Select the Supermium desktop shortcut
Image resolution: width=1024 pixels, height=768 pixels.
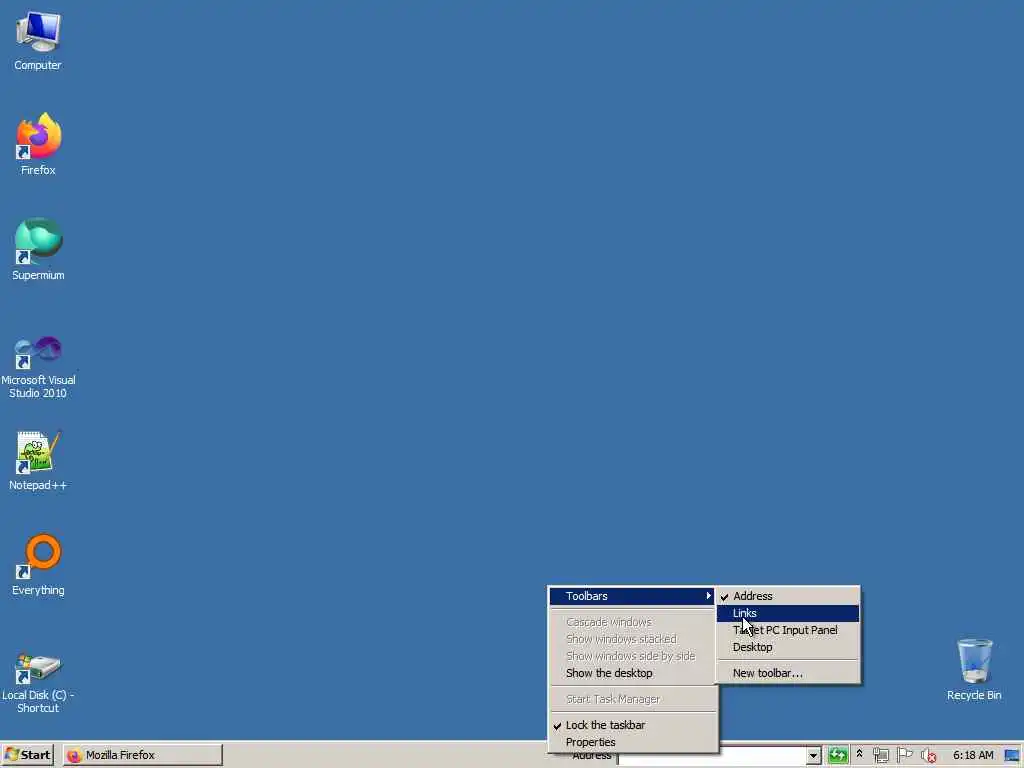[38, 249]
